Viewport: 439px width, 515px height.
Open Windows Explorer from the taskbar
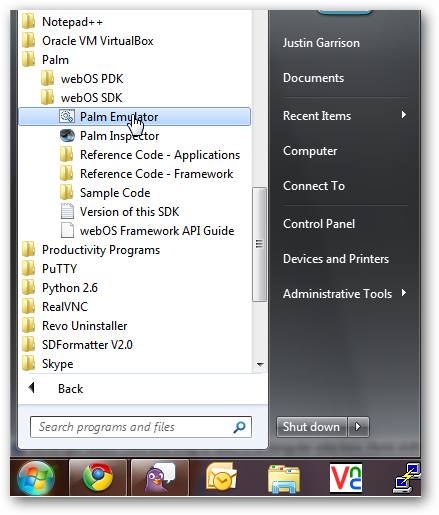click(x=284, y=478)
